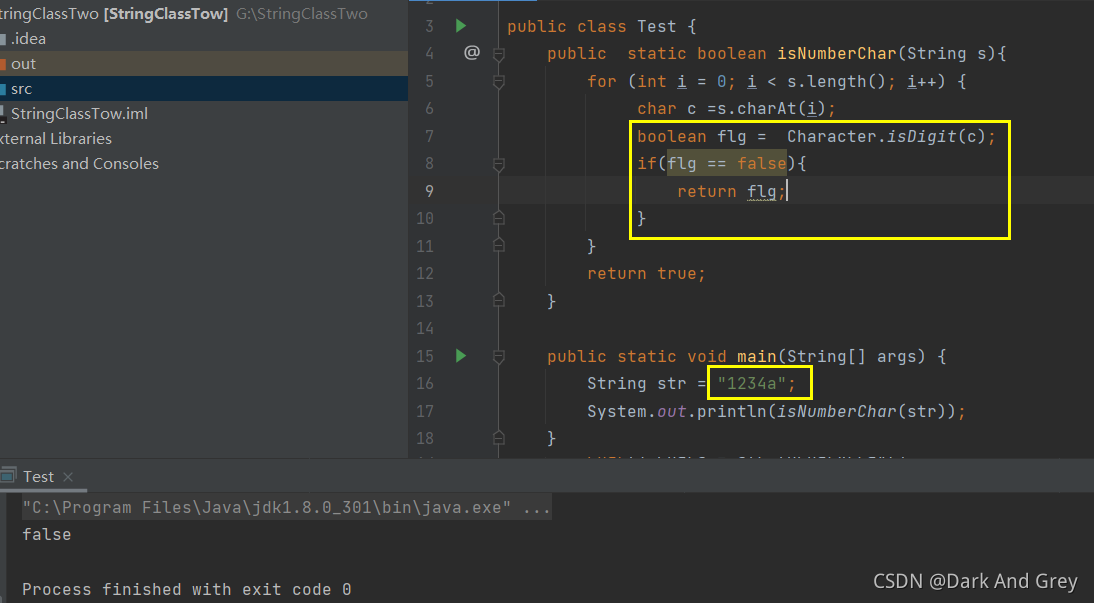Click the @ annotation gutter icon on line 4
This screenshot has height=603, width=1094.
[x=472, y=52]
